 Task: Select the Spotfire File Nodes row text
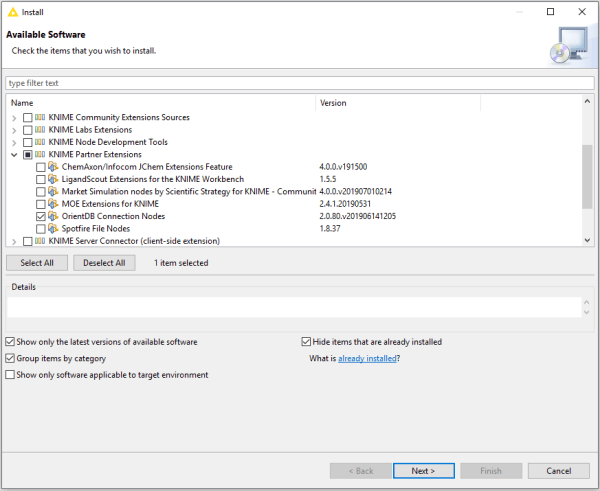point(96,228)
